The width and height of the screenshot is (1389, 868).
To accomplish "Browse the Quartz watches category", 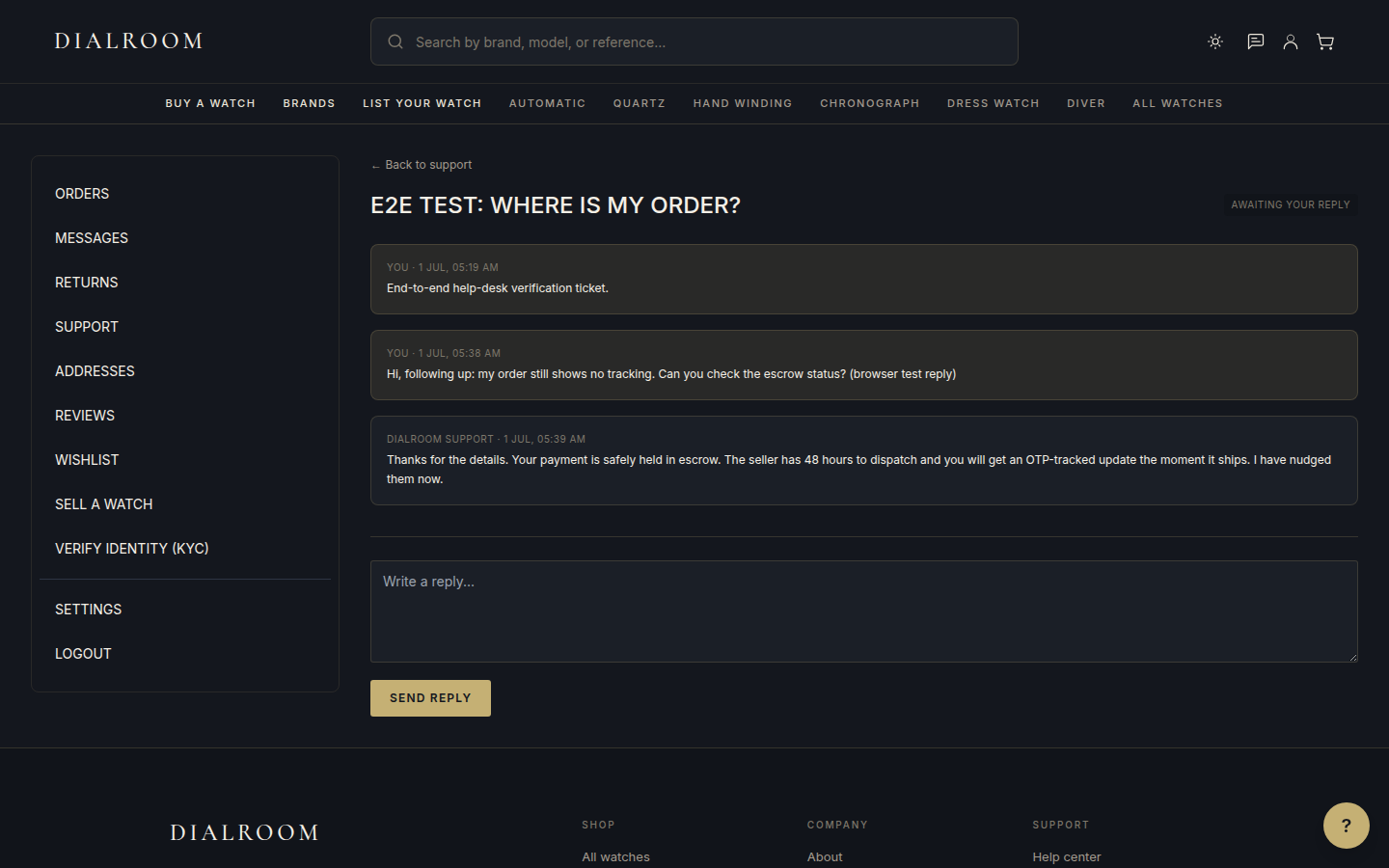I will 640,103.
